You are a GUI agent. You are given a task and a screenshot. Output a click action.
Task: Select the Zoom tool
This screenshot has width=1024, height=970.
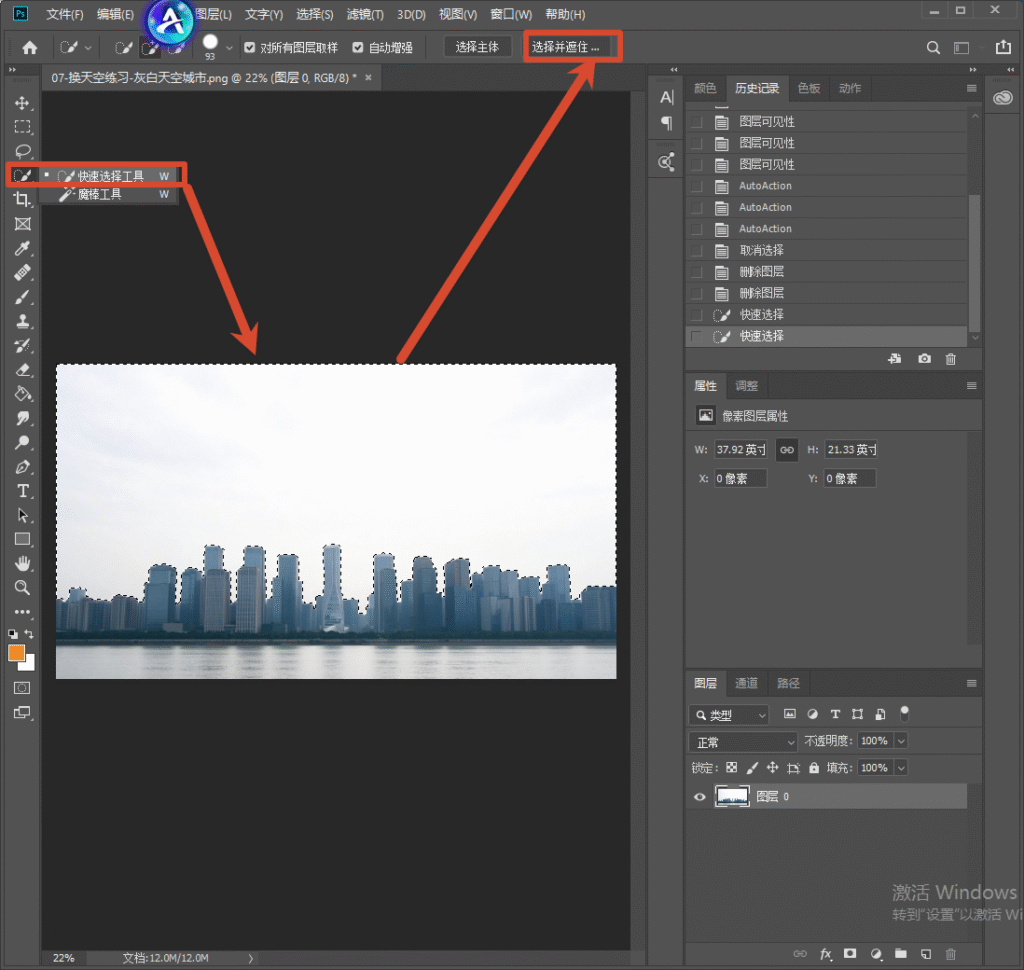click(x=22, y=587)
